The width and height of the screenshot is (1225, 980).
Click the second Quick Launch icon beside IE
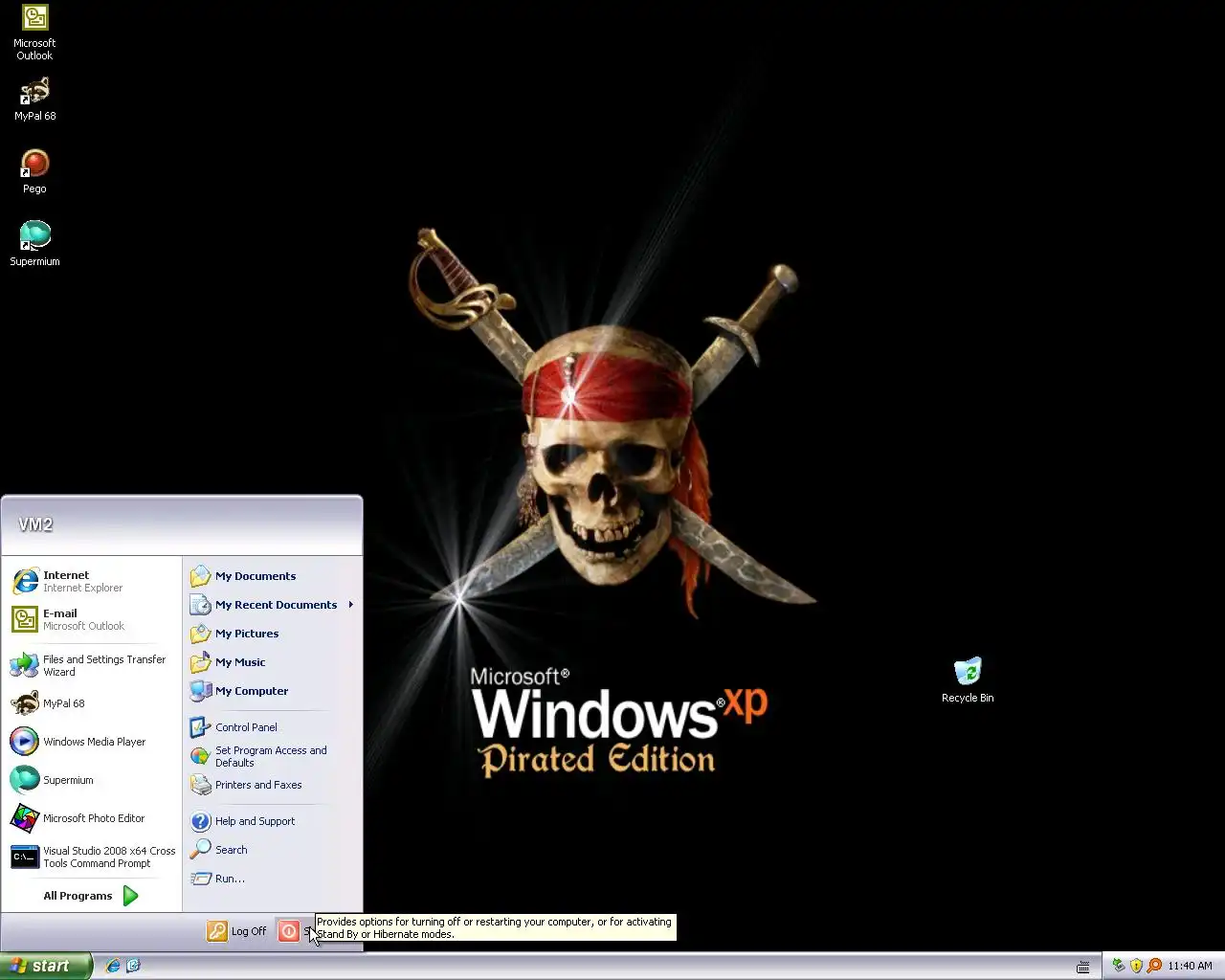click(x=134, y=966)
